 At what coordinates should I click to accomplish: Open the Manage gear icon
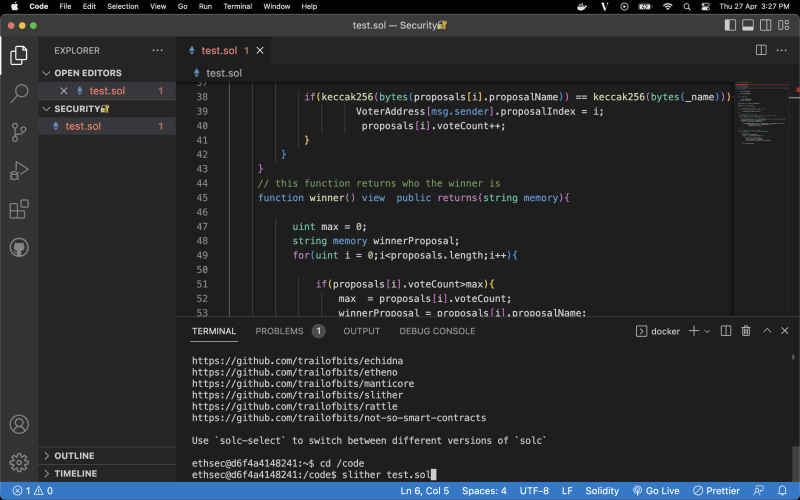click(19, 463)
